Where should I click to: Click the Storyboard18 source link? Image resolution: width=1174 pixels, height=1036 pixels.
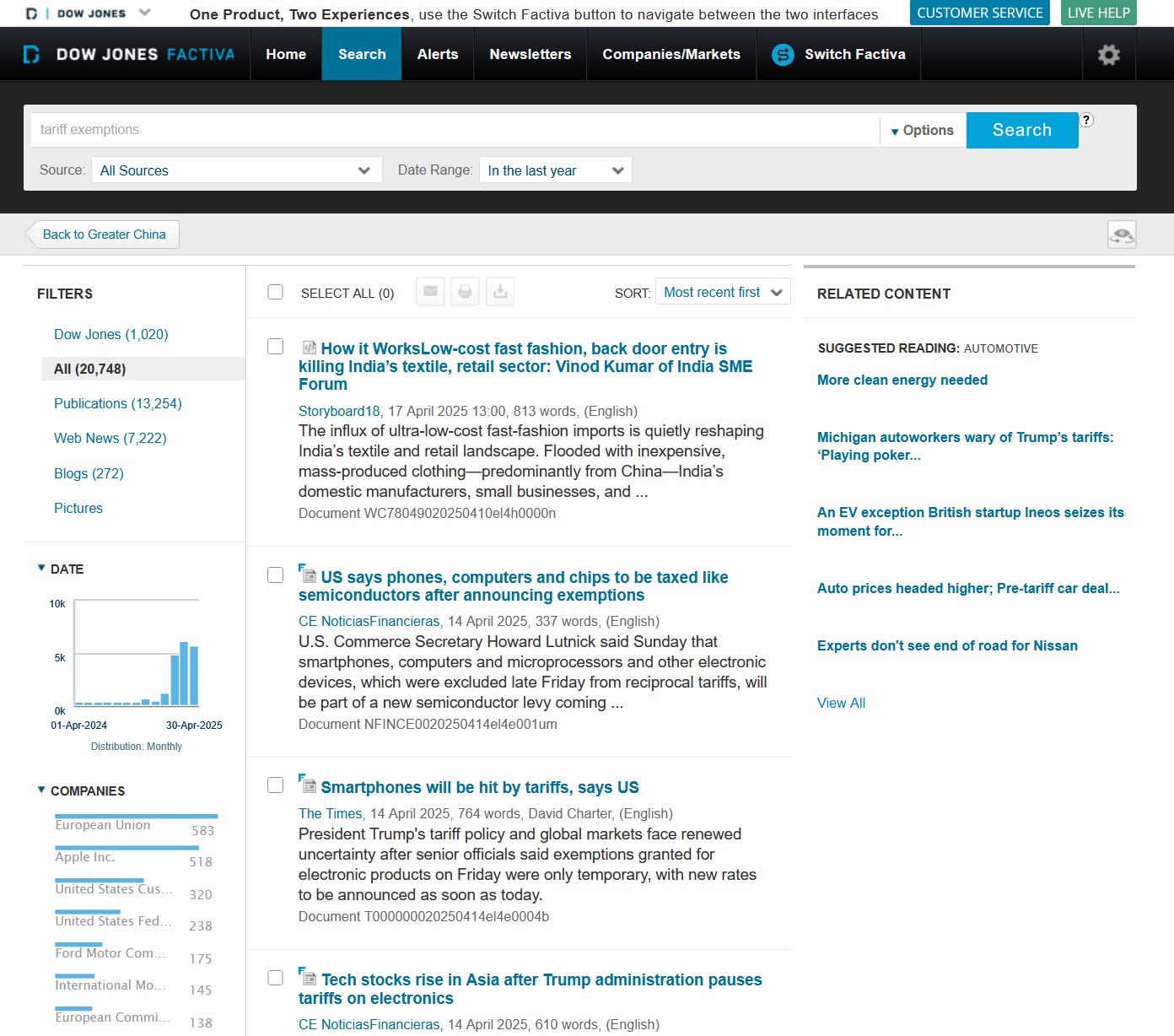click(341, 412)
